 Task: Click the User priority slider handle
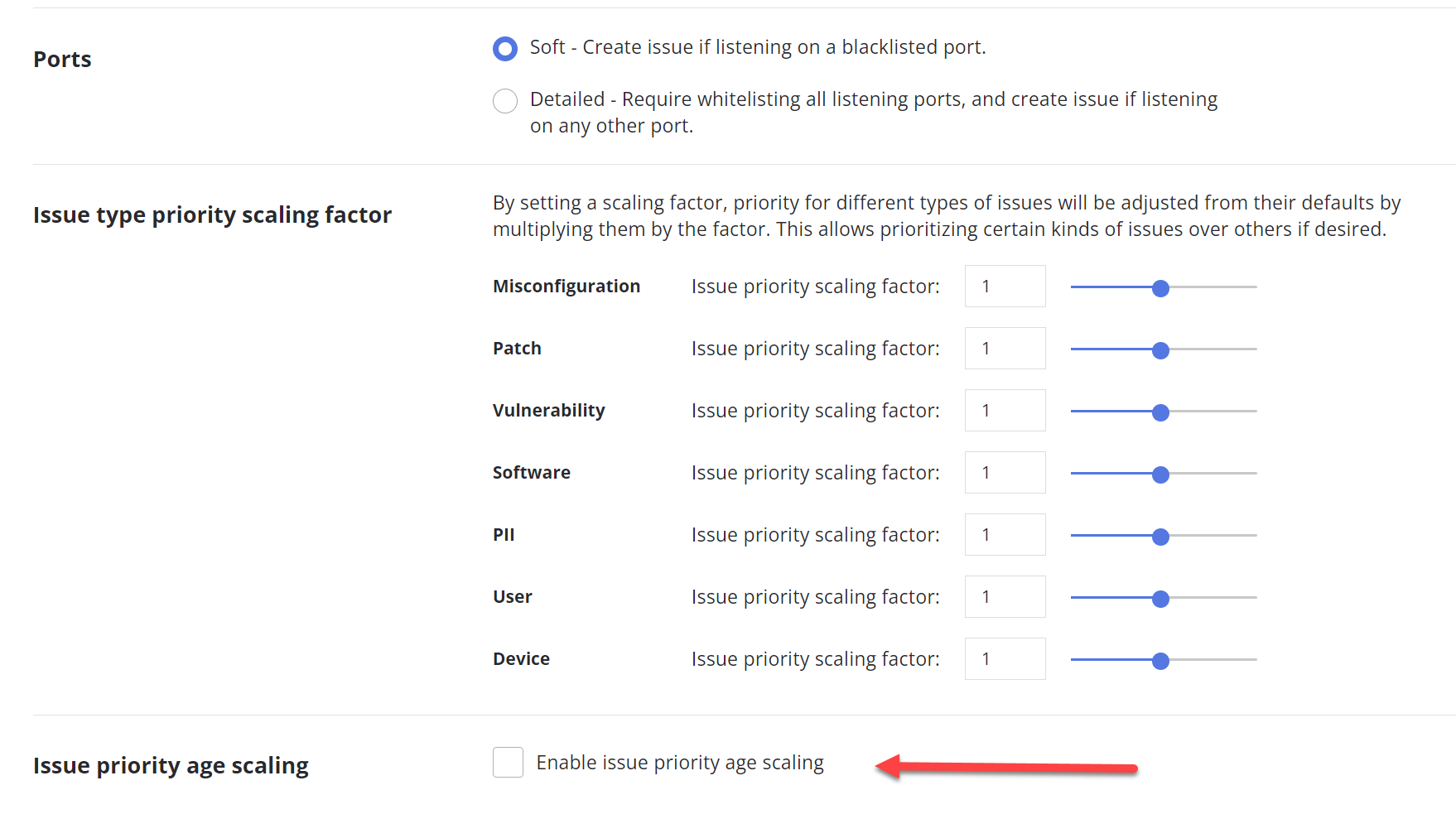pyautogui.click(x=1161, y=599)
